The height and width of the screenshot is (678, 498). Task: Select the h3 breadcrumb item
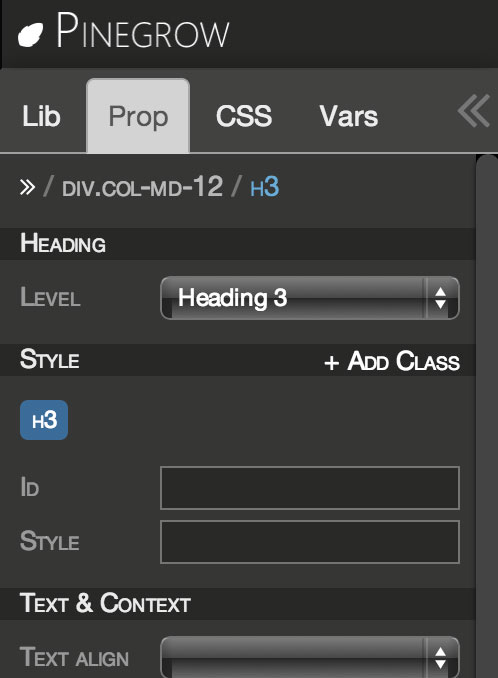coord(265,188)
